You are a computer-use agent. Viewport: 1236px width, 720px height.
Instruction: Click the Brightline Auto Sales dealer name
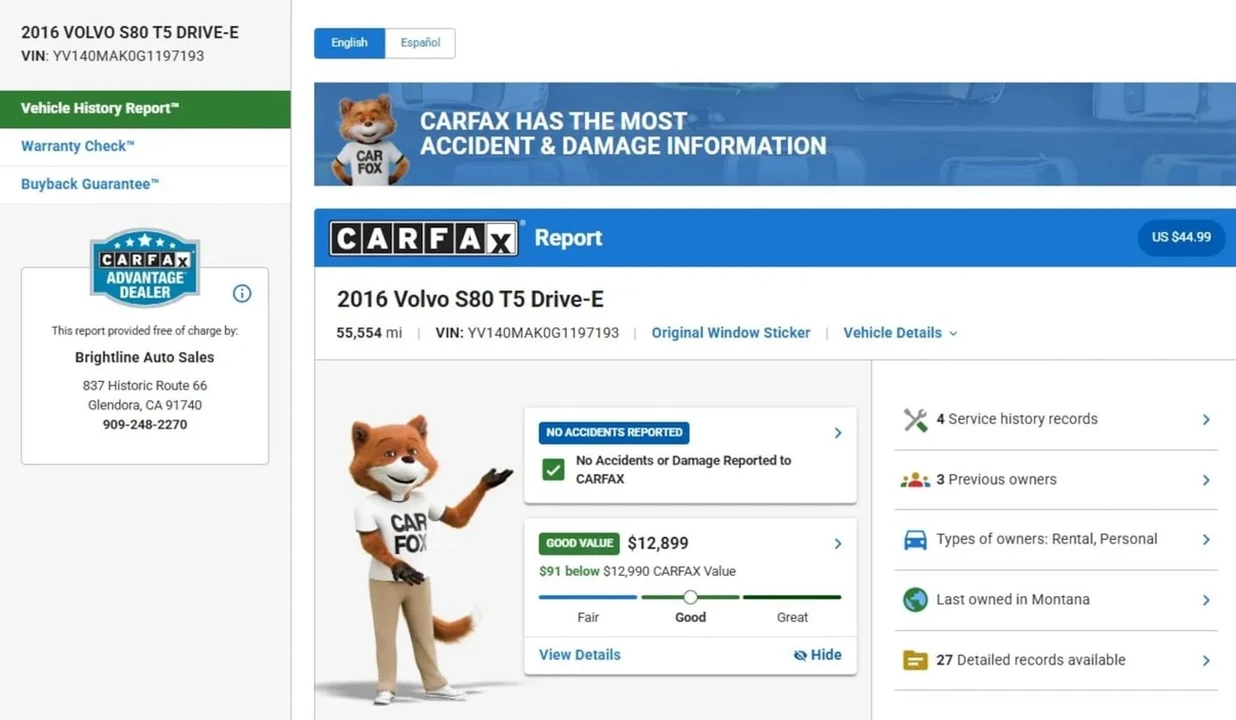145,357
